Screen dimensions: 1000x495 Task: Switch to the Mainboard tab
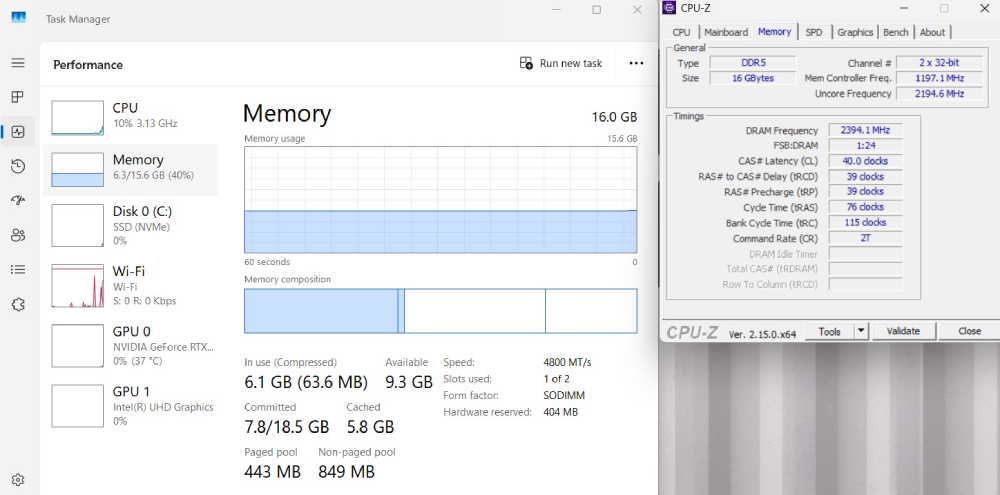pyautogui.click(x=726, y=32)
